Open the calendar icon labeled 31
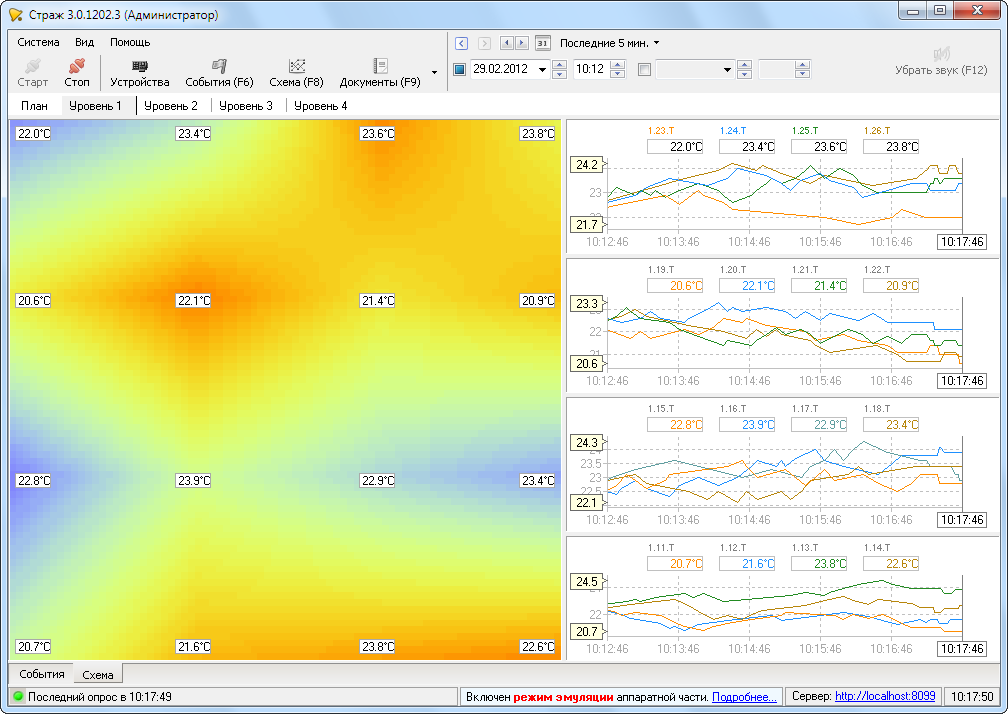This screenshot has width=1008, height=714. pyautogui.click(x=543, y=43)
